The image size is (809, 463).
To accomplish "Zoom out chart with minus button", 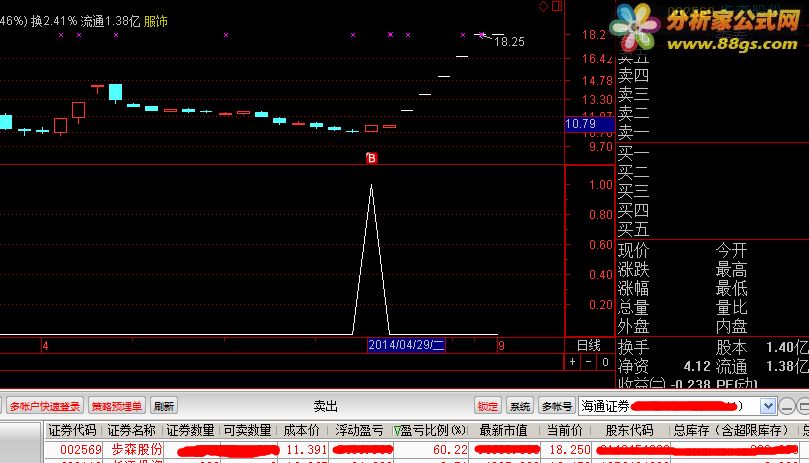I will point(588,362).
